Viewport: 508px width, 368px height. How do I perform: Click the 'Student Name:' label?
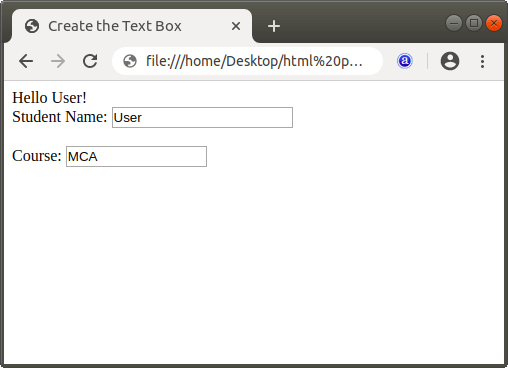60,117
